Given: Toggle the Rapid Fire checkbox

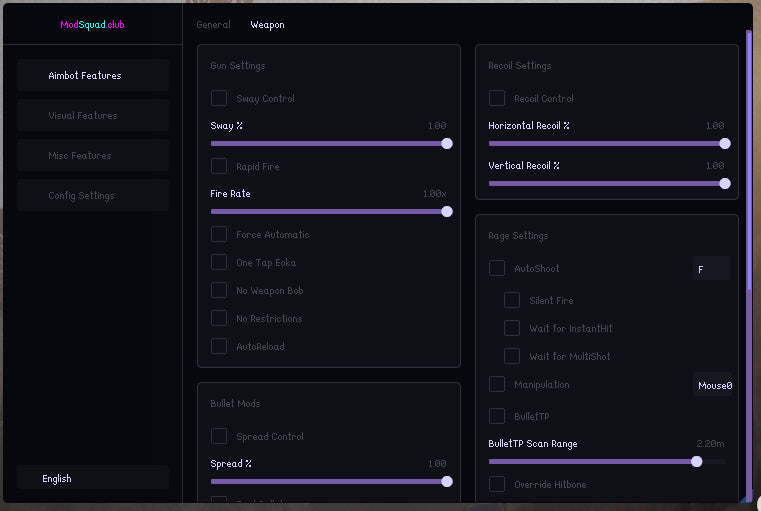Looking at the screenshot, I should click(x=219, y=166).
